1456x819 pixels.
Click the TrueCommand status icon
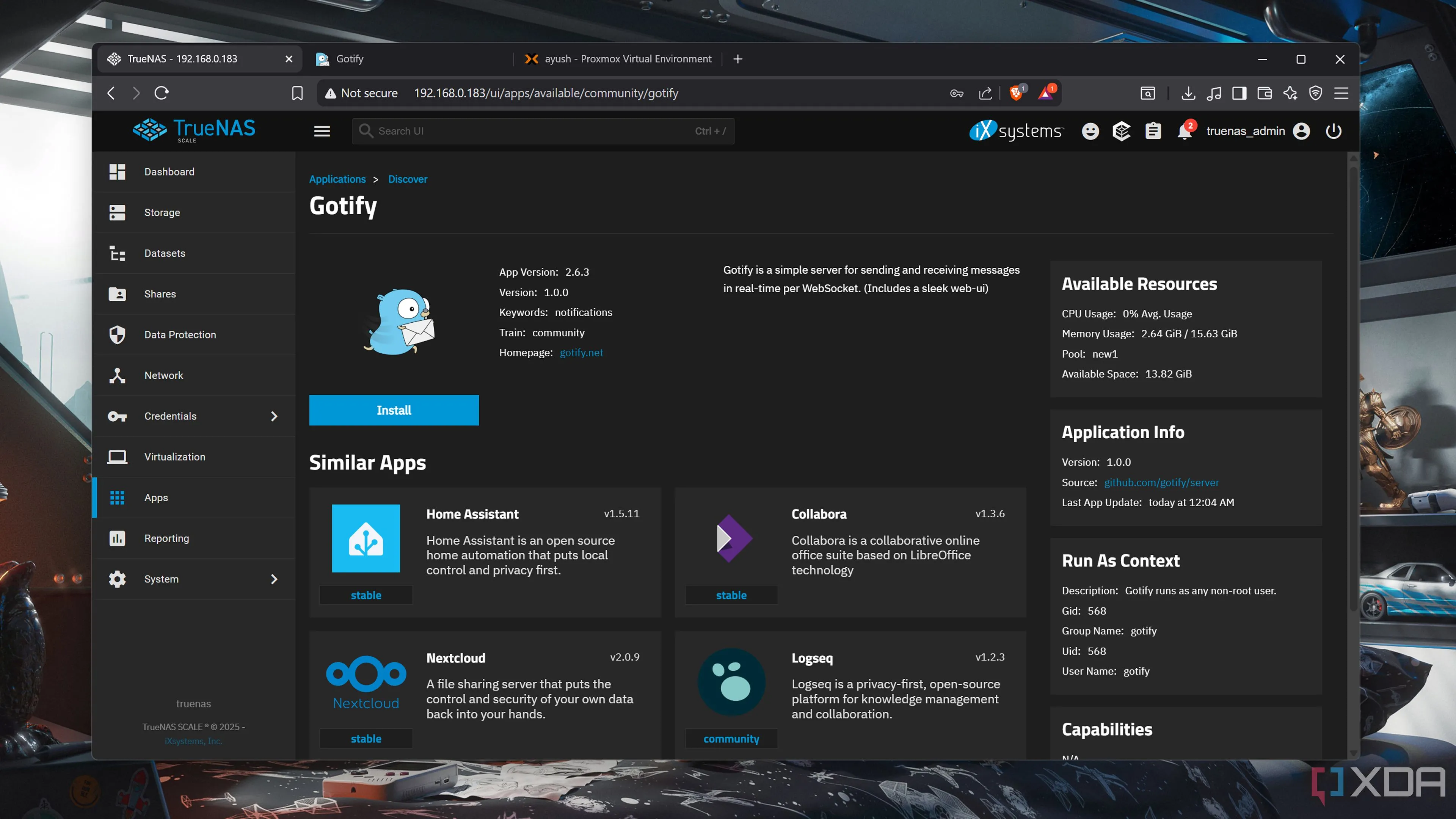click(1122, 131)
